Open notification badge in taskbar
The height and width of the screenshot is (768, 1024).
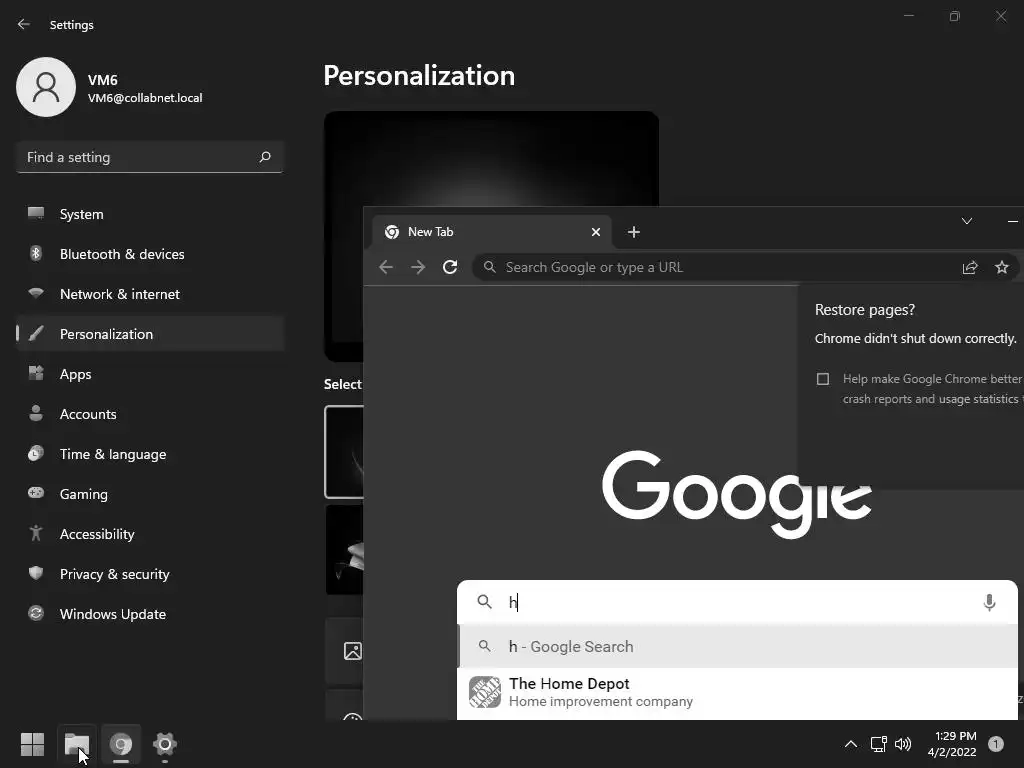tap(995, 744)
